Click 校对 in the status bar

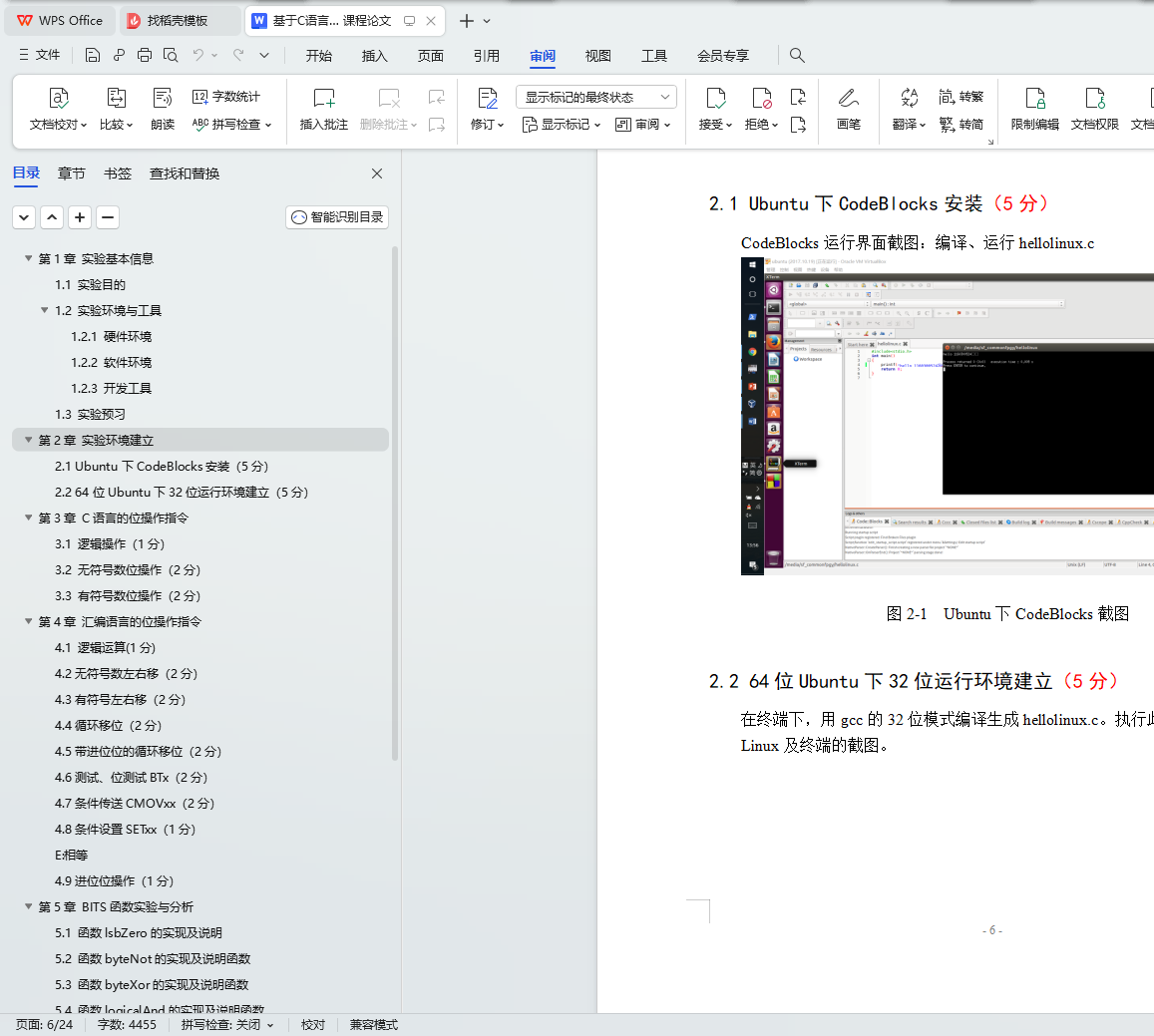313,1024
